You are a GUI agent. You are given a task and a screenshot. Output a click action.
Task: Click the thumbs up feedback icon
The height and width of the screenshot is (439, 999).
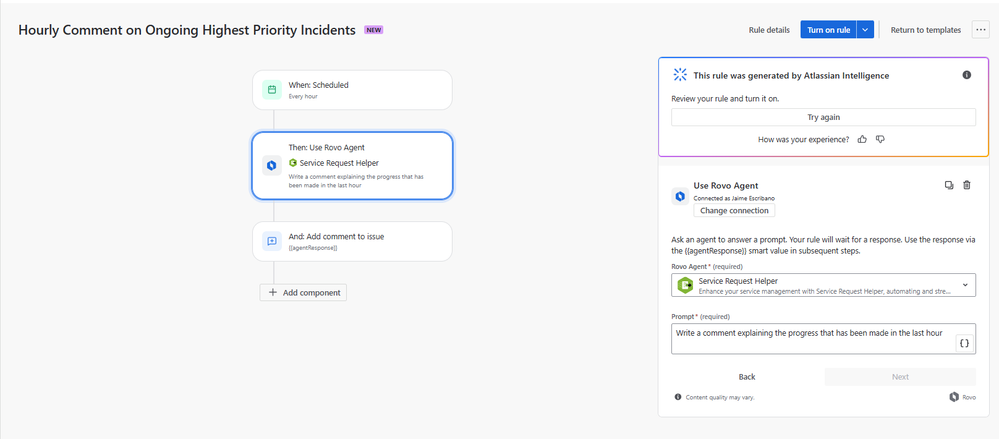pyautogui.click(x=862, y=139)
